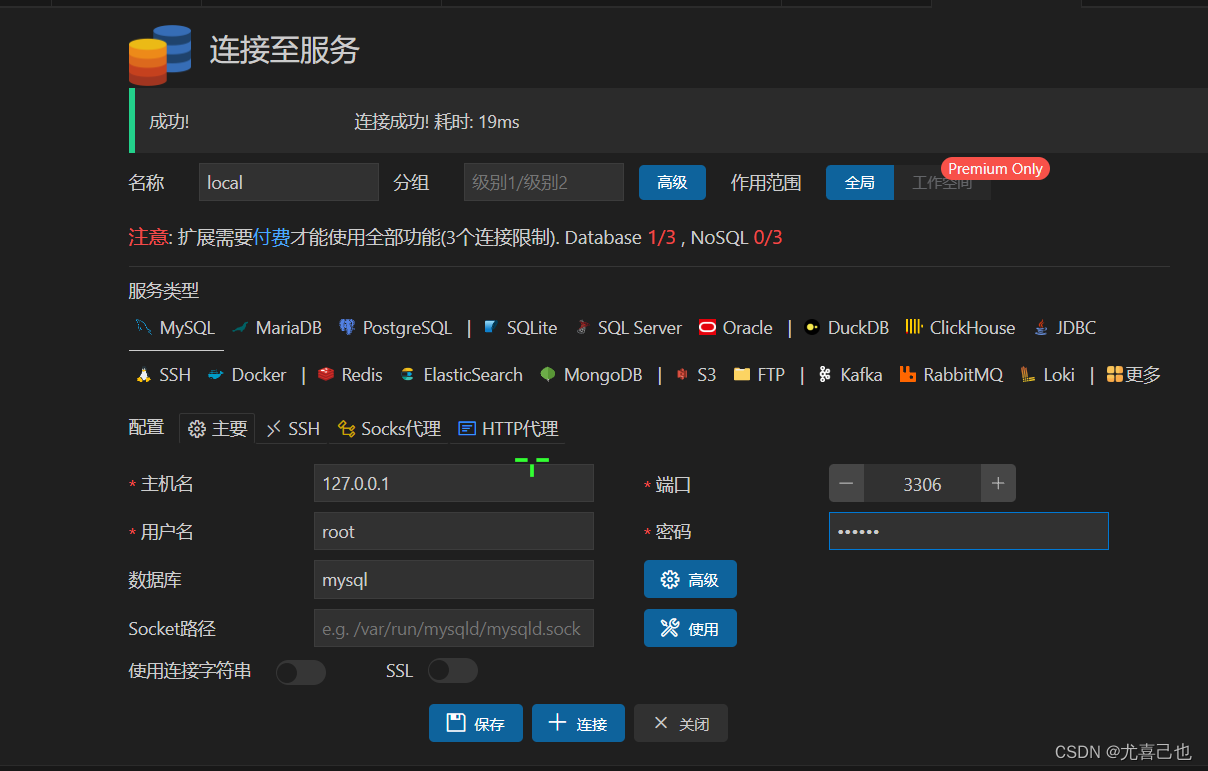Click the 高级 button beside 分组
Screen dimensions: 1208x771
coord(672,183)
